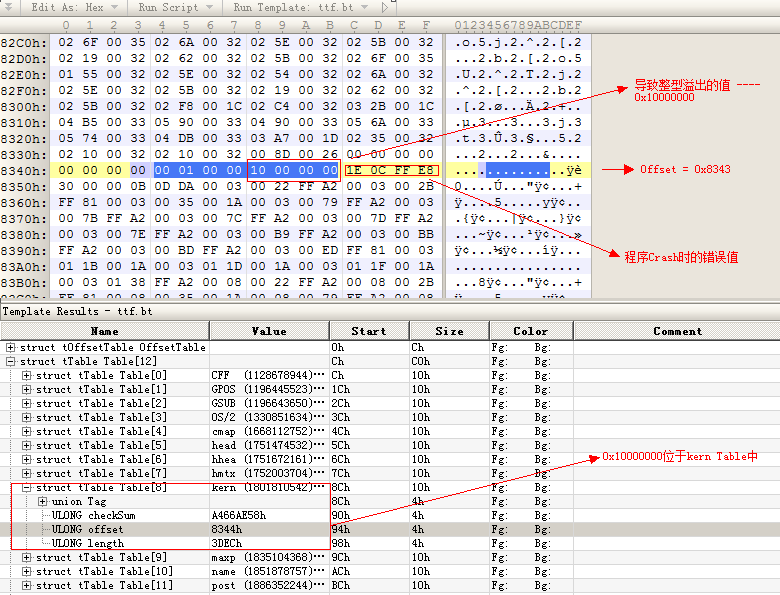Click the Fg: color cell of Table[0] row
Image resolution: width=780 pixels, height=595 pixels.
coord(500,375)
